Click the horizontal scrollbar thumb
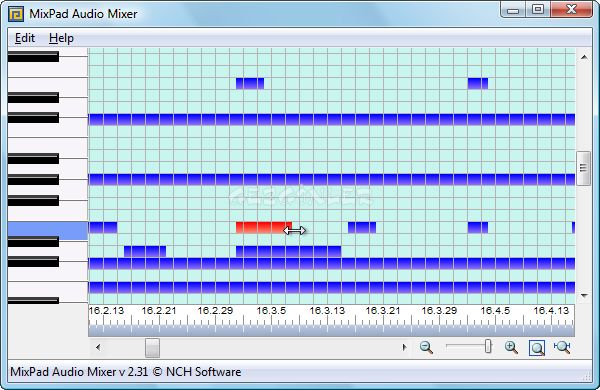Viewport: 600px width, 390px height. click(x=152, y=348)
